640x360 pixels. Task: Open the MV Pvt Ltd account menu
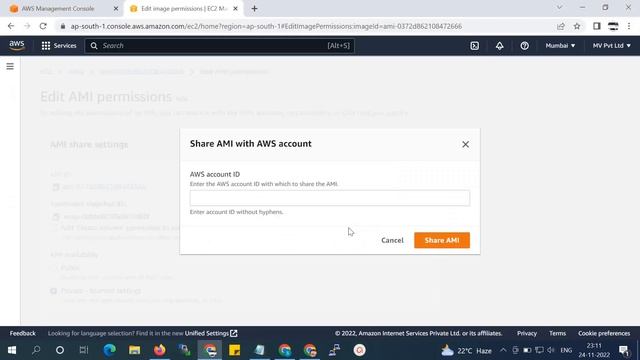[x=611, y=46]
